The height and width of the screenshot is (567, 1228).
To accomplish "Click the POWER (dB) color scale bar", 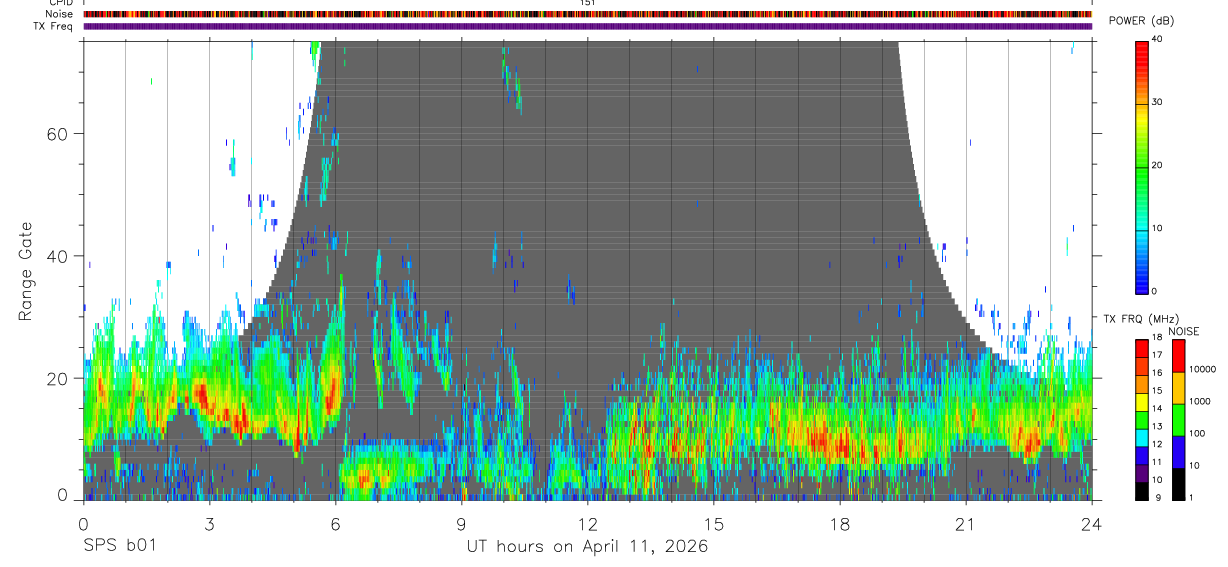I will 1142,166.
